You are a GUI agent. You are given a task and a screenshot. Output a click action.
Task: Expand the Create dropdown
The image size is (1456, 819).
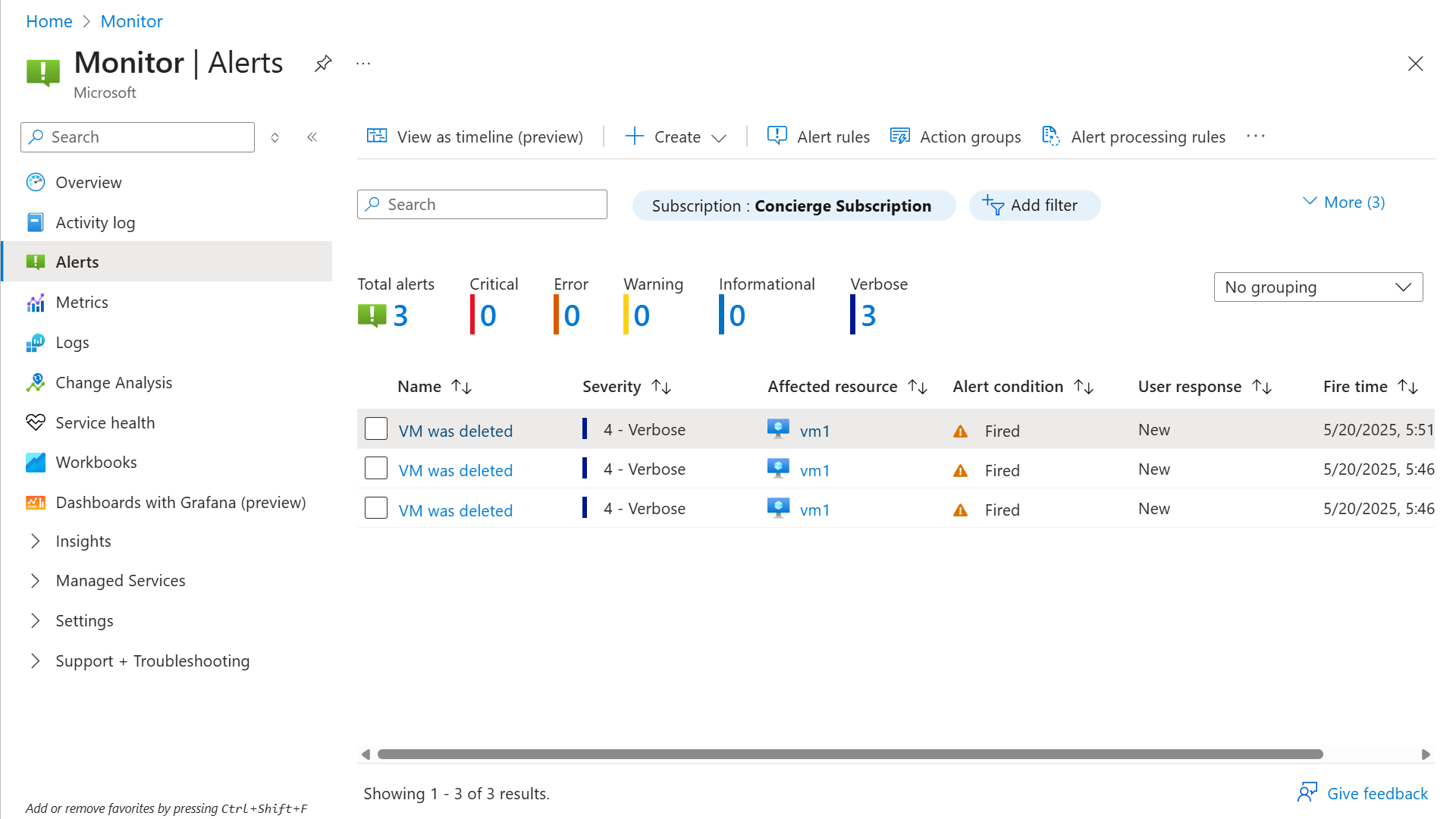tap(676, 136)
